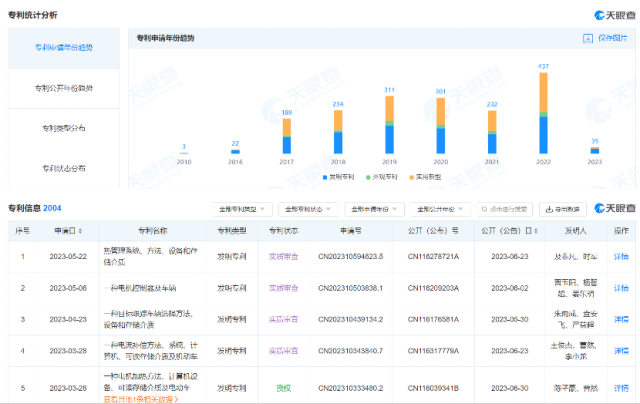The width and height of the screenshot is (640, 404).
Task: Click Tianyancha logo at top right
Action: pos(615,15)
